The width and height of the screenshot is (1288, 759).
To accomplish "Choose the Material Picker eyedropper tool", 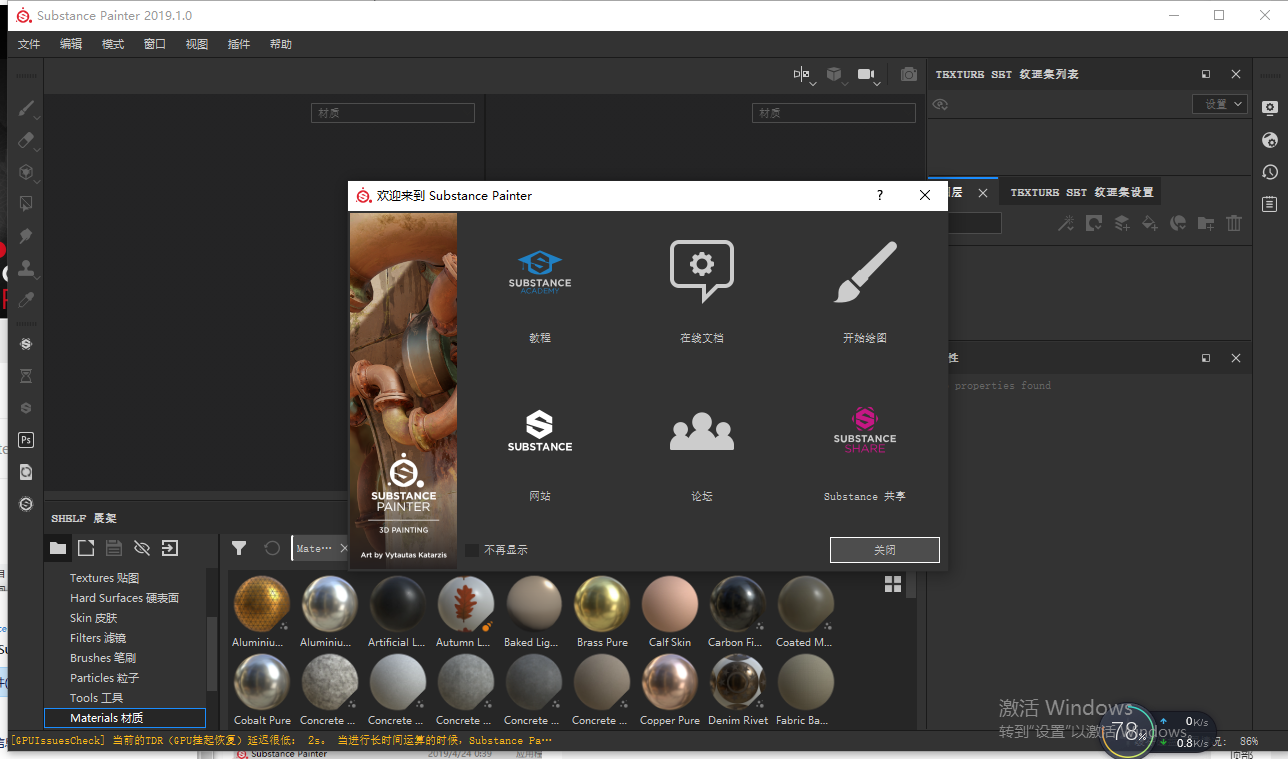I will [26, 300].
